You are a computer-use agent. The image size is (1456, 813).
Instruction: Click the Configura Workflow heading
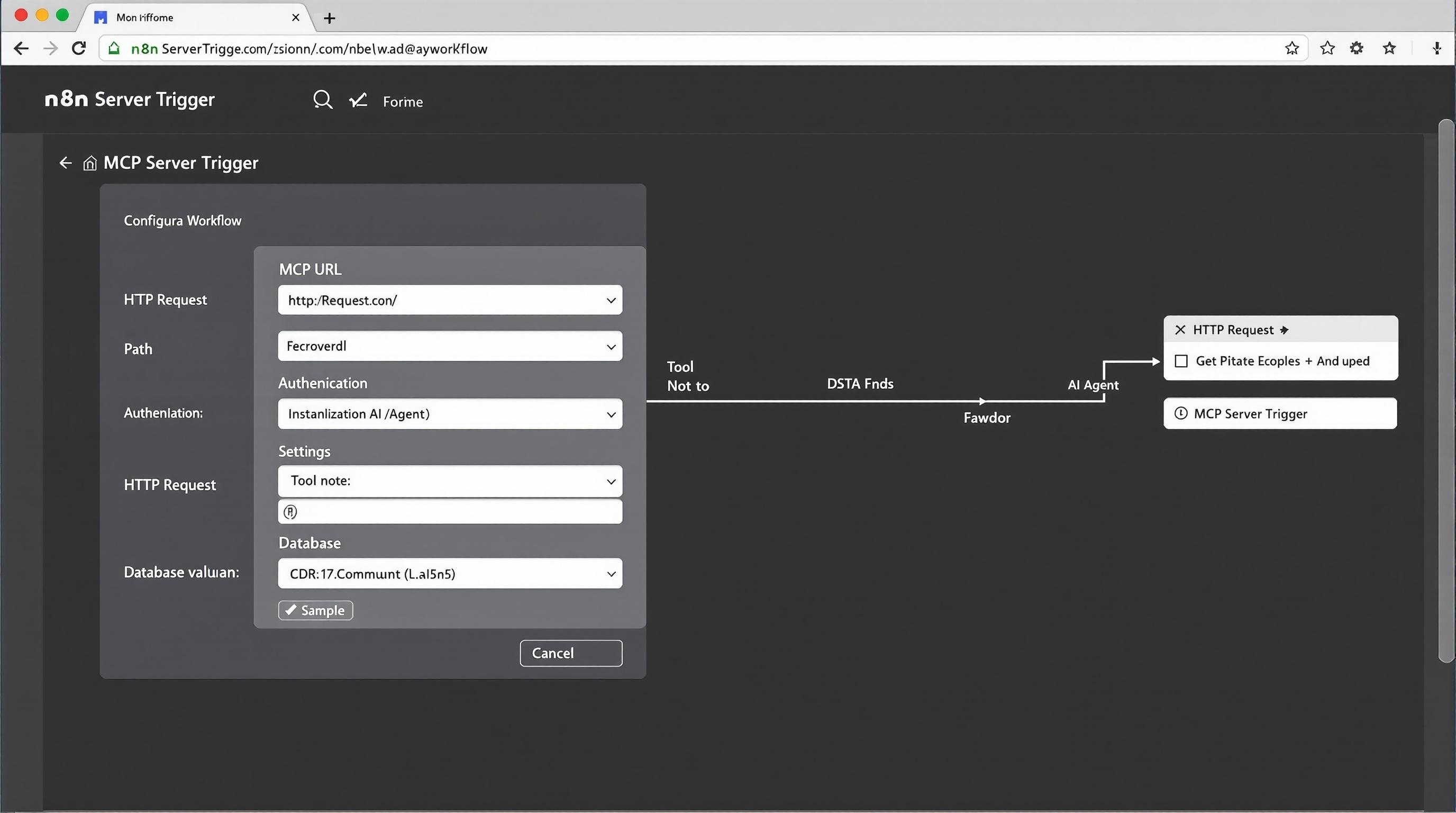(183, 221)
